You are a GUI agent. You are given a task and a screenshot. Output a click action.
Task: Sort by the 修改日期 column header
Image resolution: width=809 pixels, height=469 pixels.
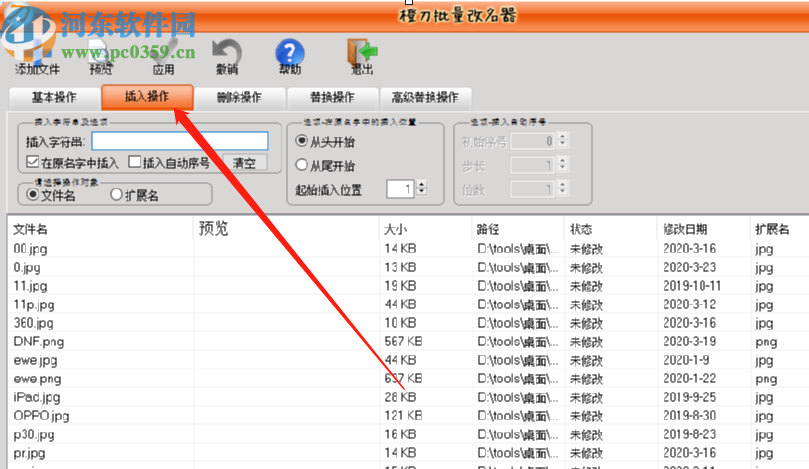704,229
